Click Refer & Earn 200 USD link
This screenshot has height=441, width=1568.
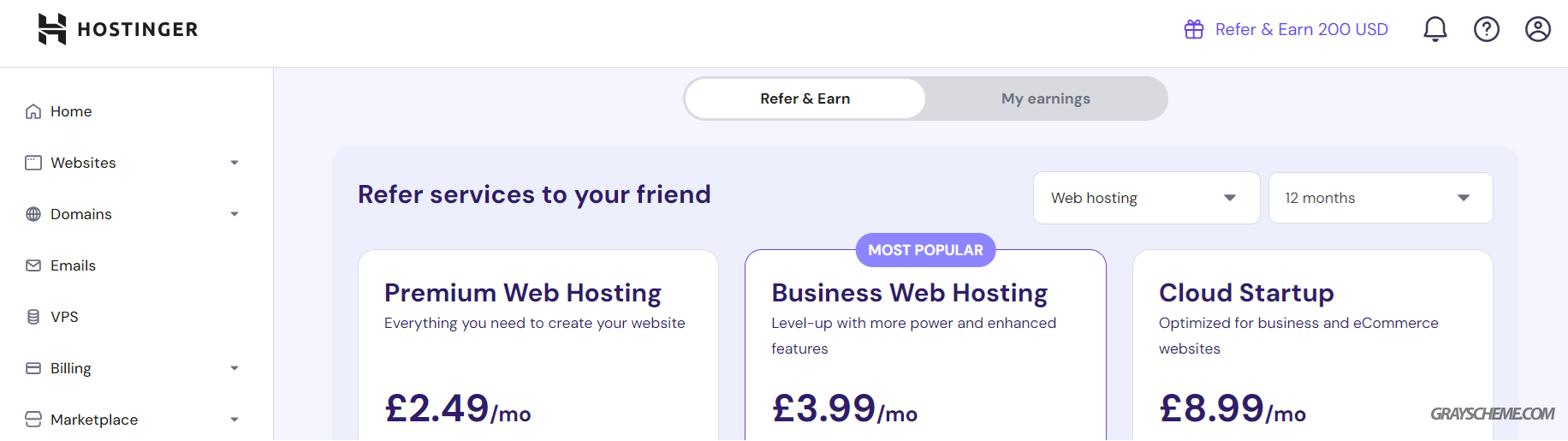tap(1301, 29)
